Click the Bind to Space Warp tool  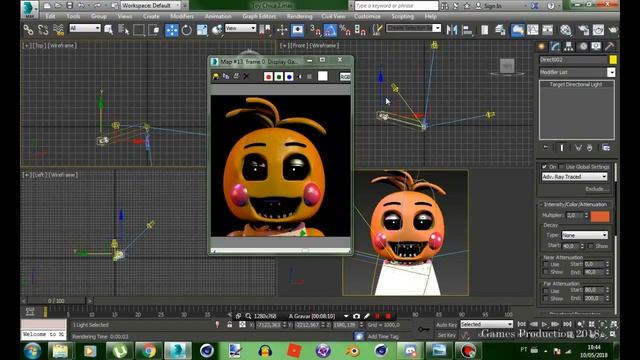58,30
